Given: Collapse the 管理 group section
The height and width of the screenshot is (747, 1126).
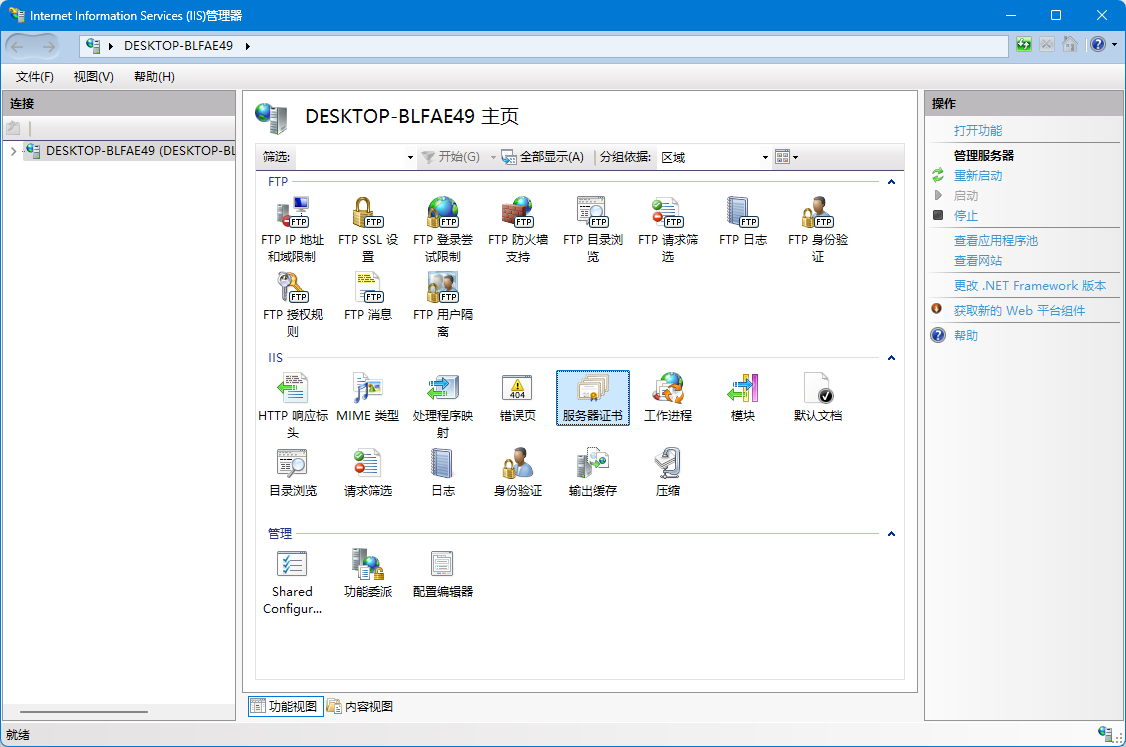Looking at the screenshot, I should click(891, 534).
